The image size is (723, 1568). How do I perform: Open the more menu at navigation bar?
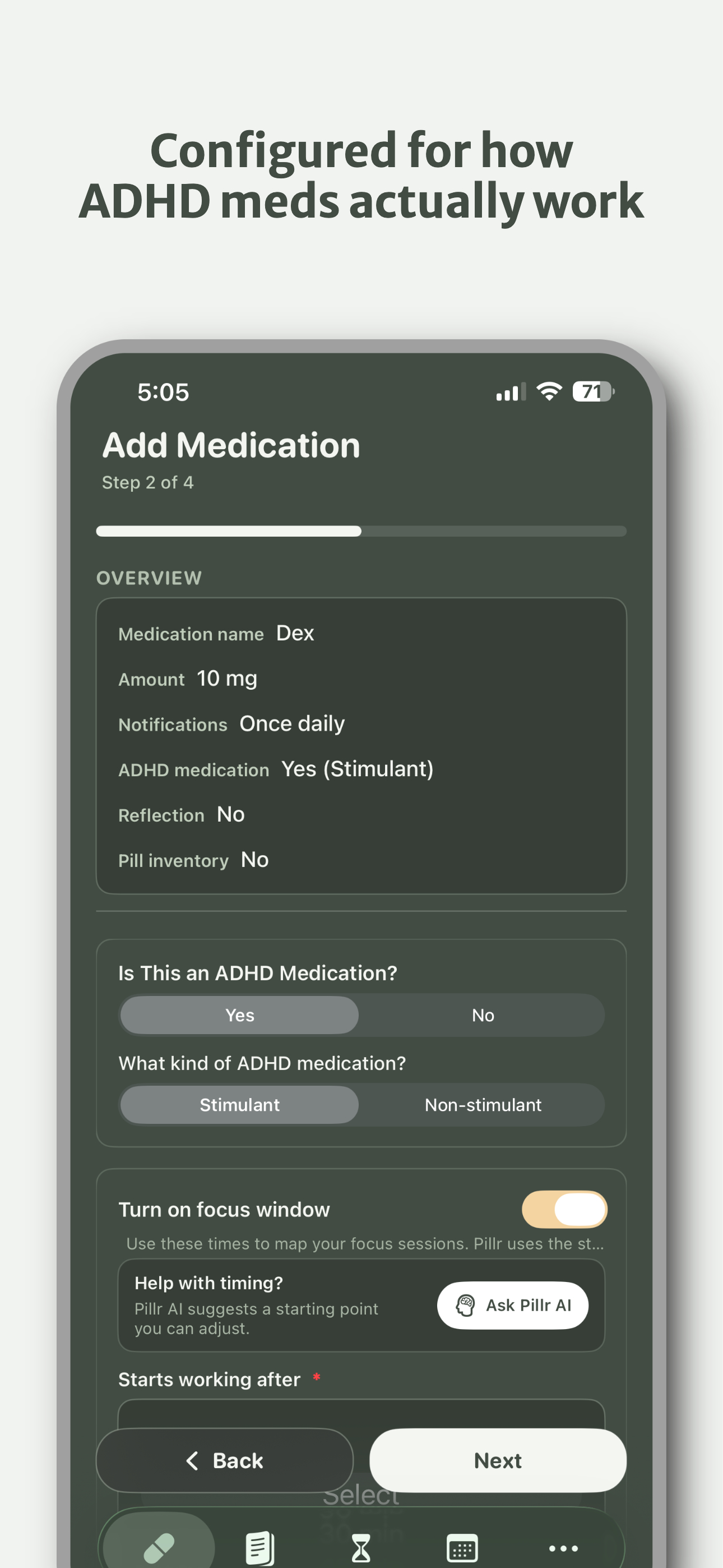(x=564, y=1548)
